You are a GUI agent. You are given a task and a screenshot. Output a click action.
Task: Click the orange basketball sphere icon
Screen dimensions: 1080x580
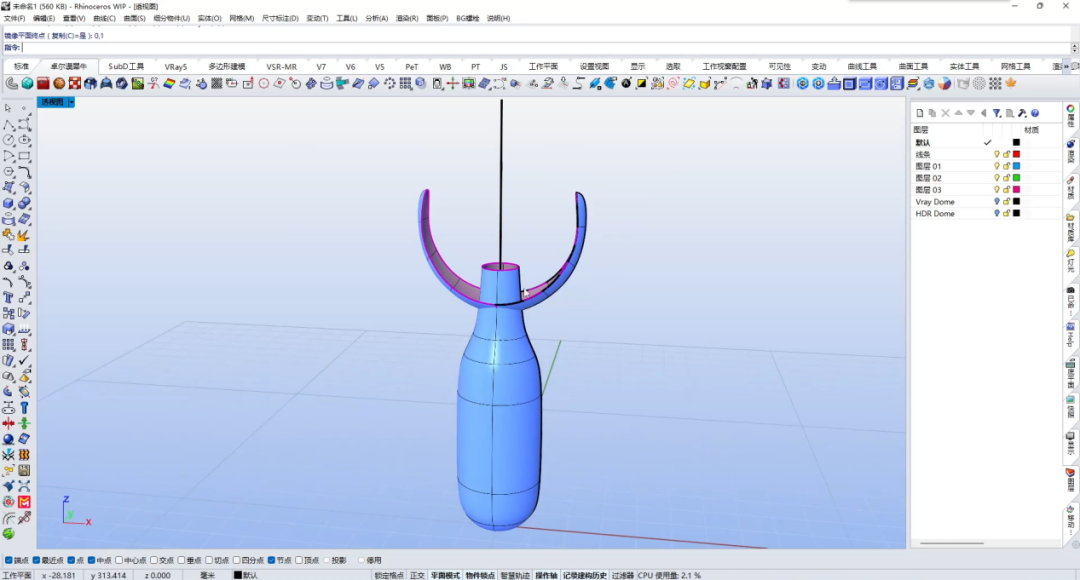[59, 83]
